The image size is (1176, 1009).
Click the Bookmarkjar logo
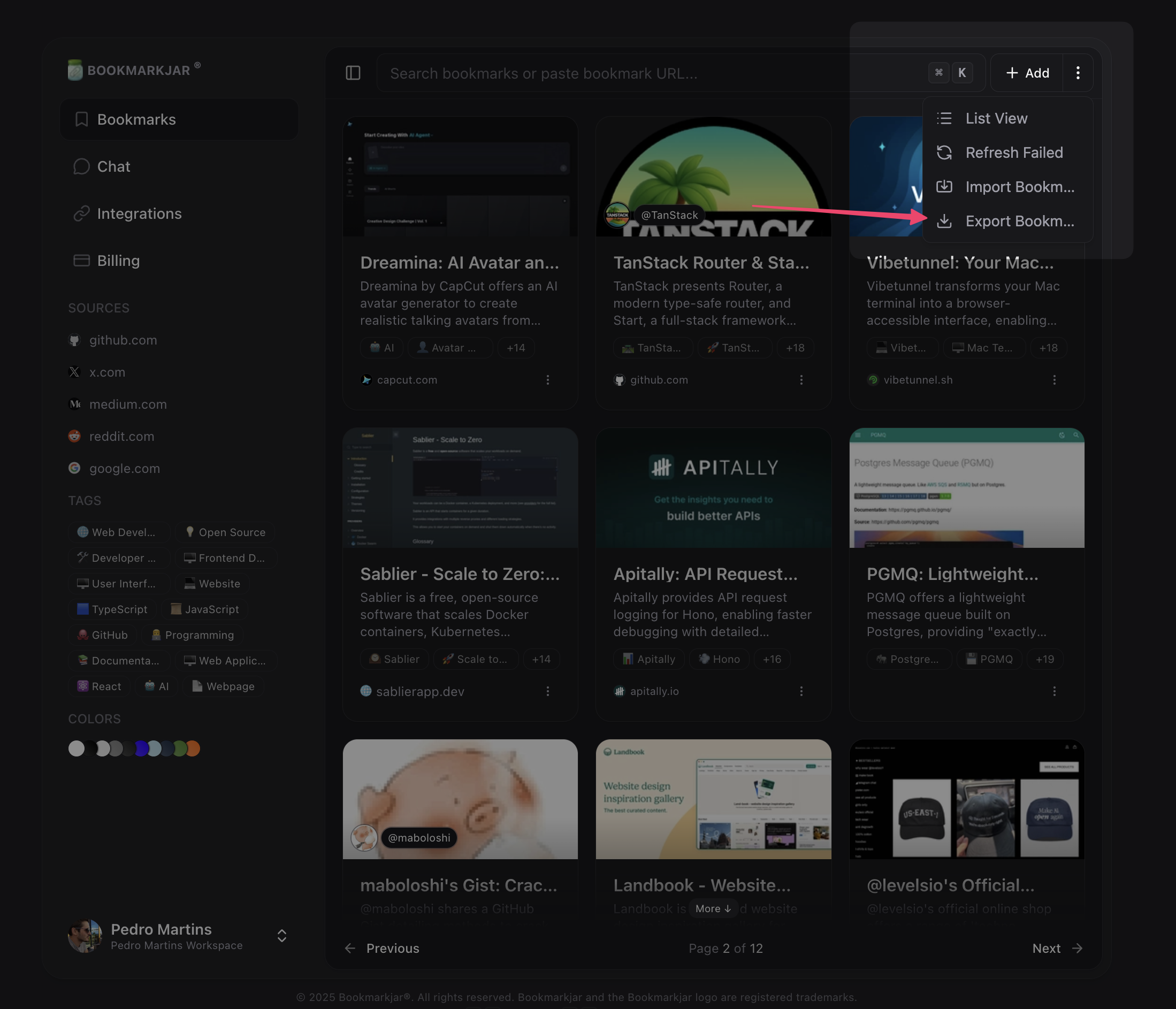(134, 71)
